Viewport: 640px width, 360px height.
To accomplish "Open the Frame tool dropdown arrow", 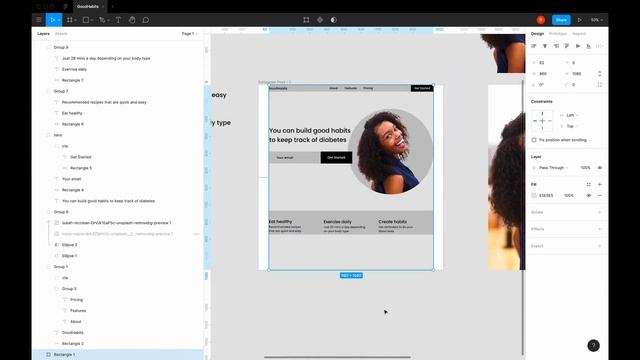I will tap(76, 20).
